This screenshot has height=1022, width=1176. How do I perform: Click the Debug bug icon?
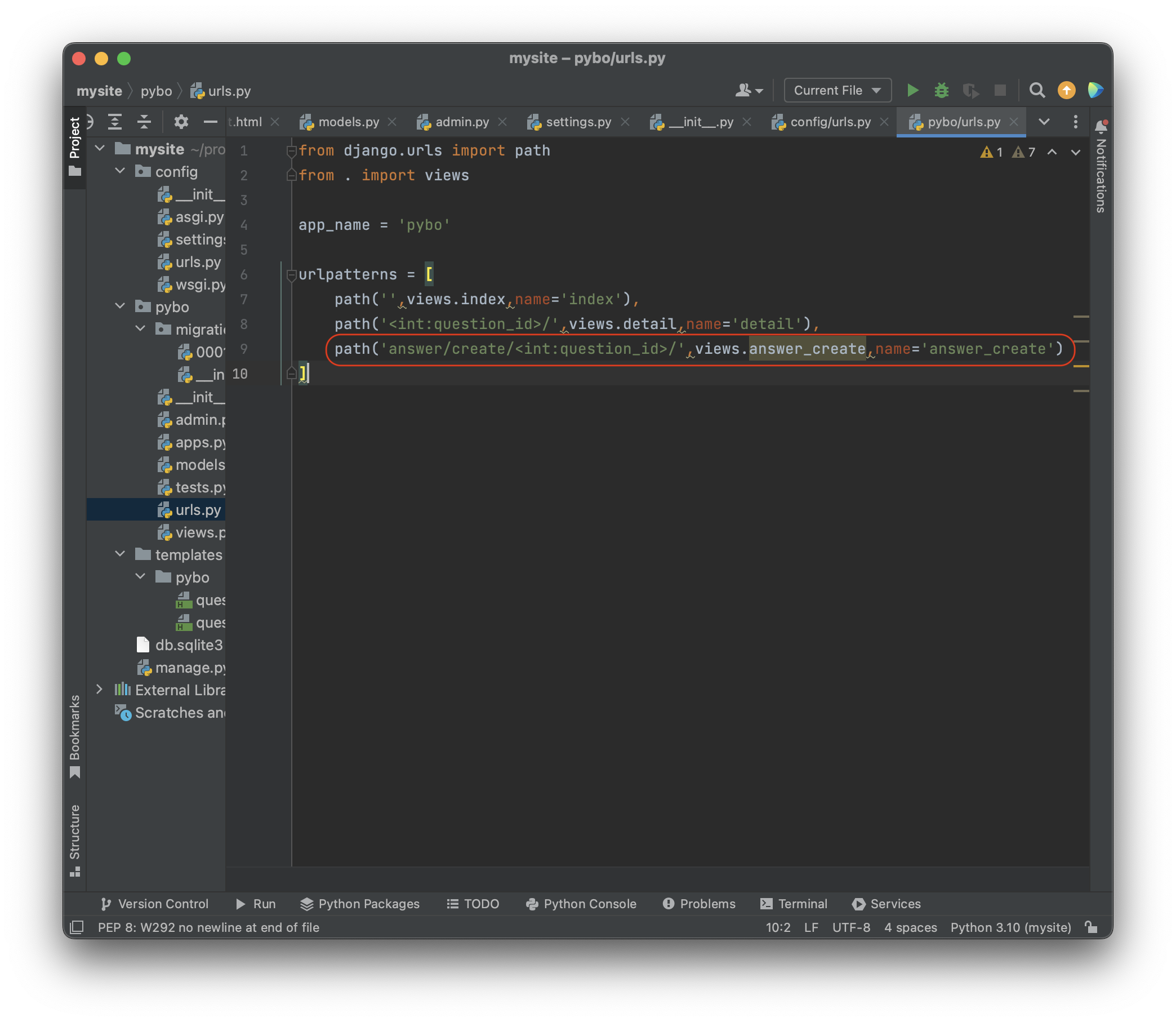coord(941,90)
